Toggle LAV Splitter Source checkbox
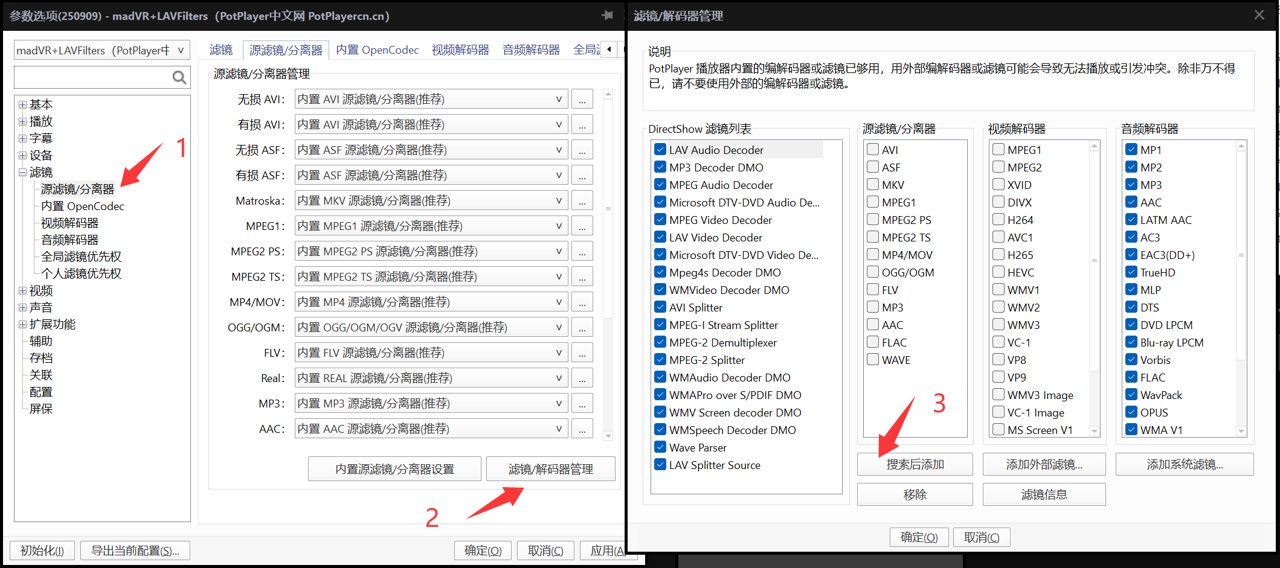The width and height of the screenshot is (1280, 568). 660,465
